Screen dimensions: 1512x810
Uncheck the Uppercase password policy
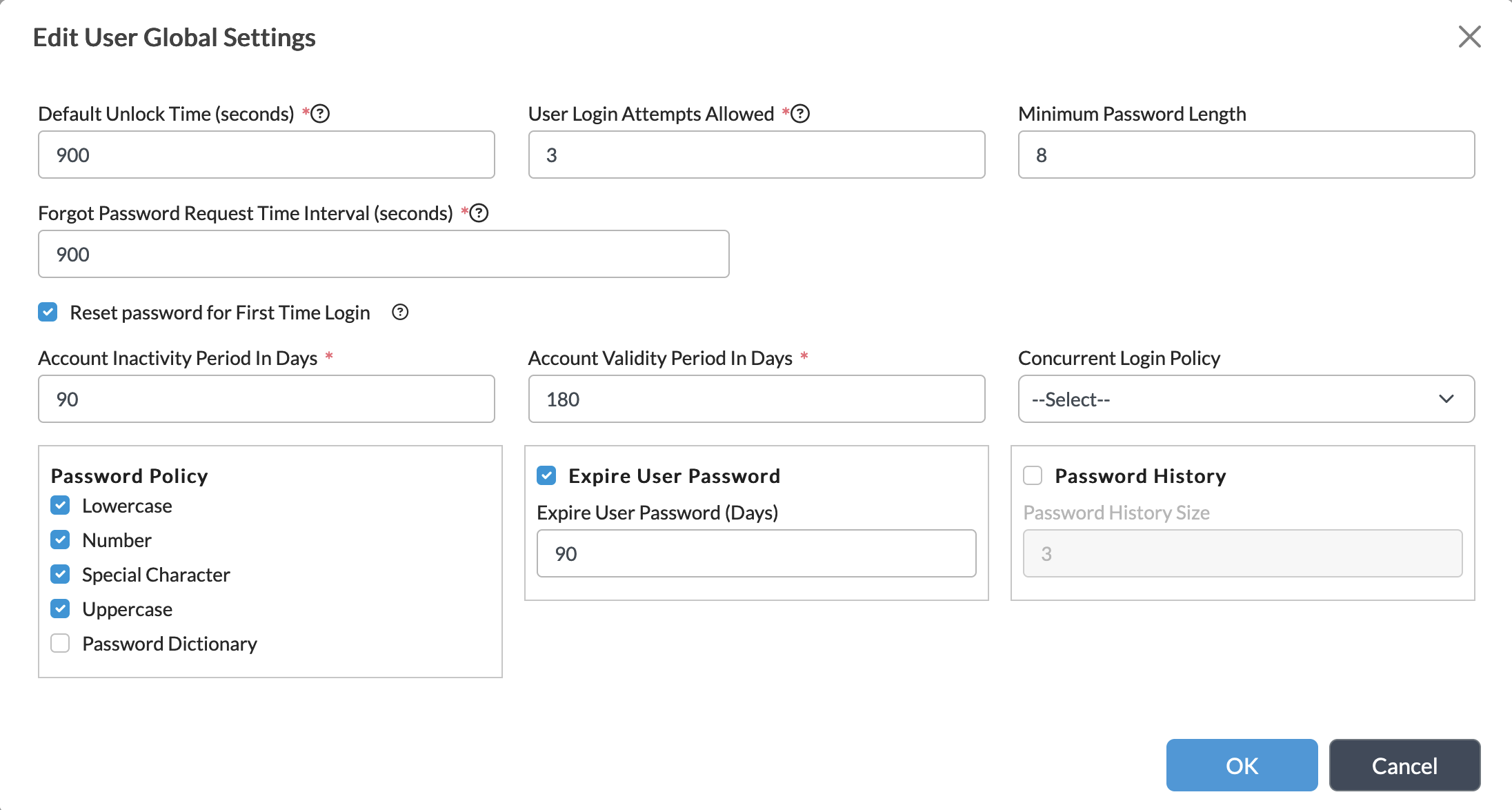(60, 609)
